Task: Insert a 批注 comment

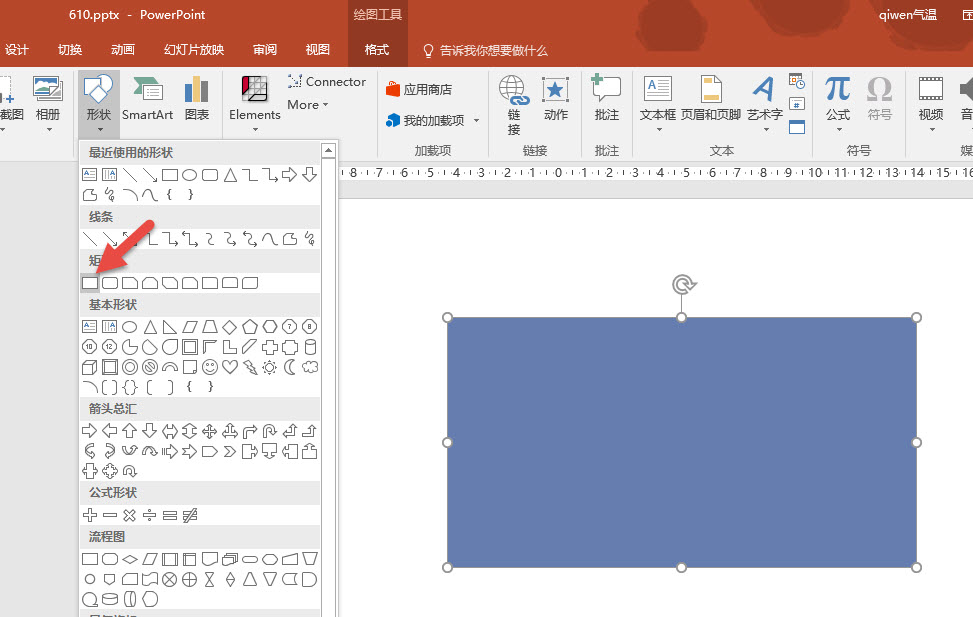Action: click(x=606, y=98)
